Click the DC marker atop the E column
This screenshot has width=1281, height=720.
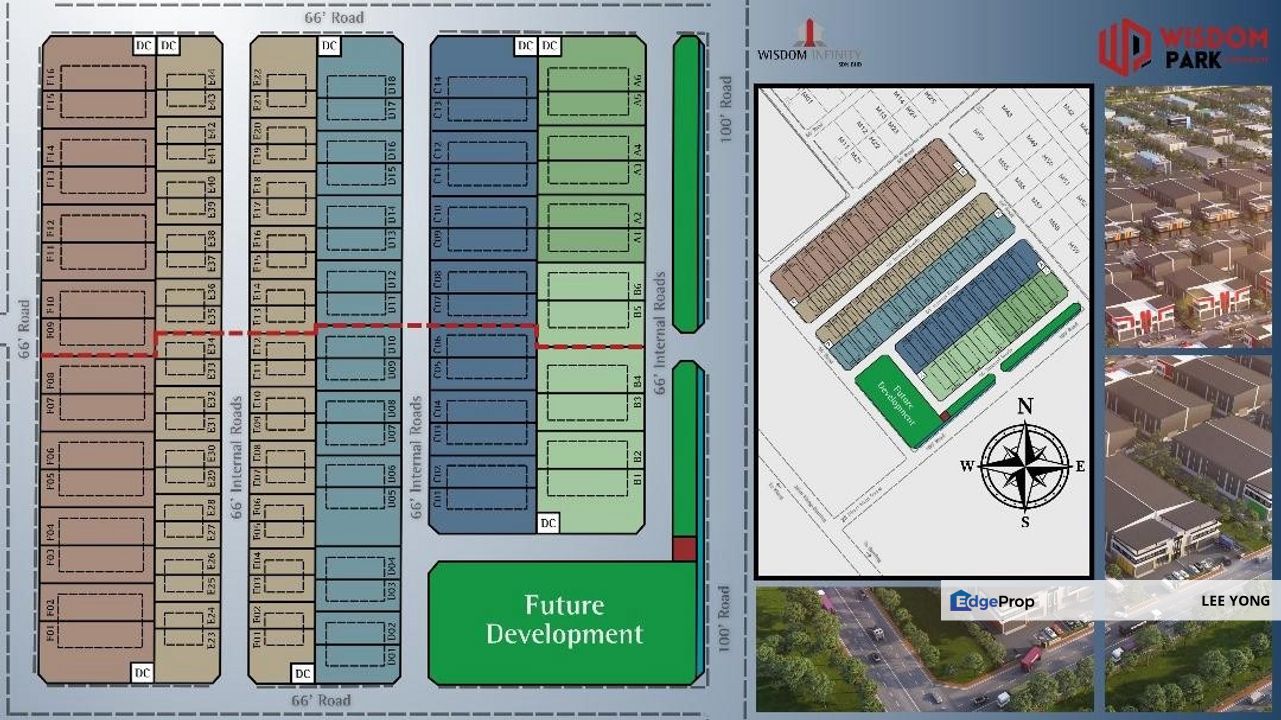pos(166,45)
